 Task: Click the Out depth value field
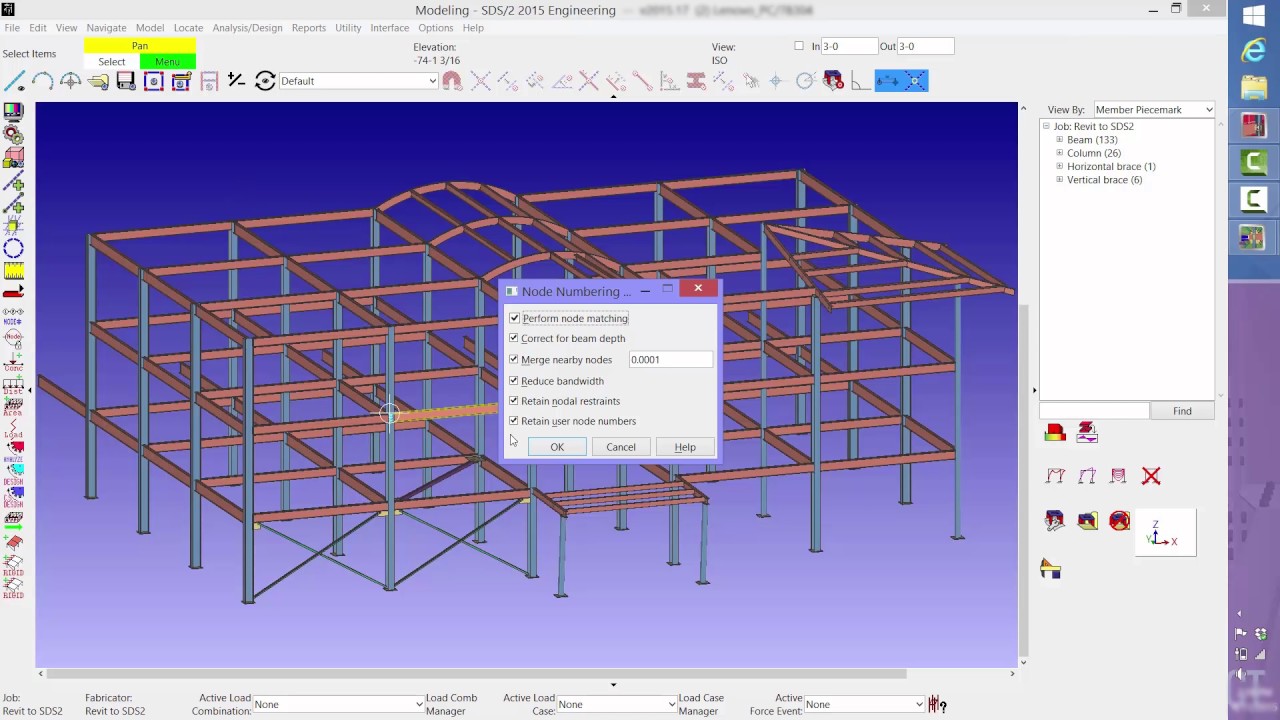926,46
